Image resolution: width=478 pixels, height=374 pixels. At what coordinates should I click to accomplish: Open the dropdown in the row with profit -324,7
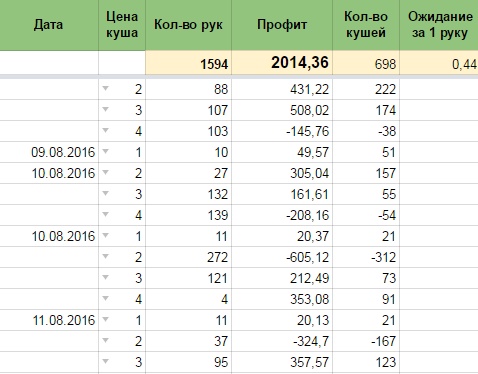(106, 340)
